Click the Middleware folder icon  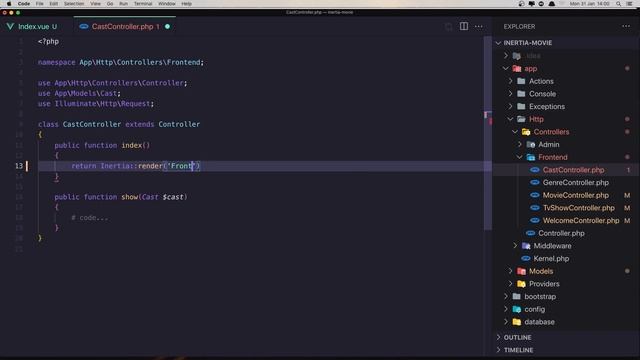coord(526,246)
